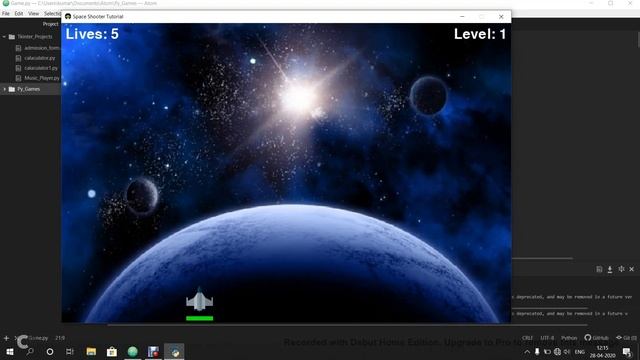Switch to the Atom editor taskbar icon
This screenshot has height=360, width=640.
click(133, 351)
